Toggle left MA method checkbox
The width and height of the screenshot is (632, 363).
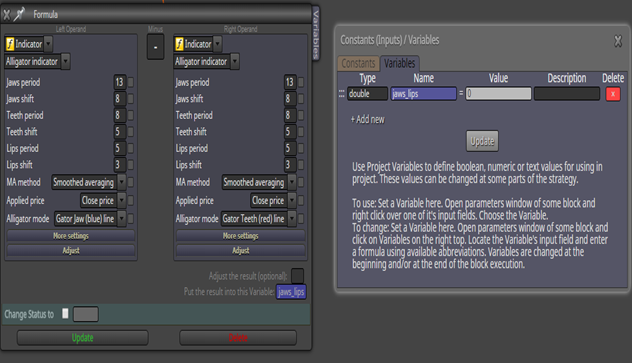pos(130,182)
